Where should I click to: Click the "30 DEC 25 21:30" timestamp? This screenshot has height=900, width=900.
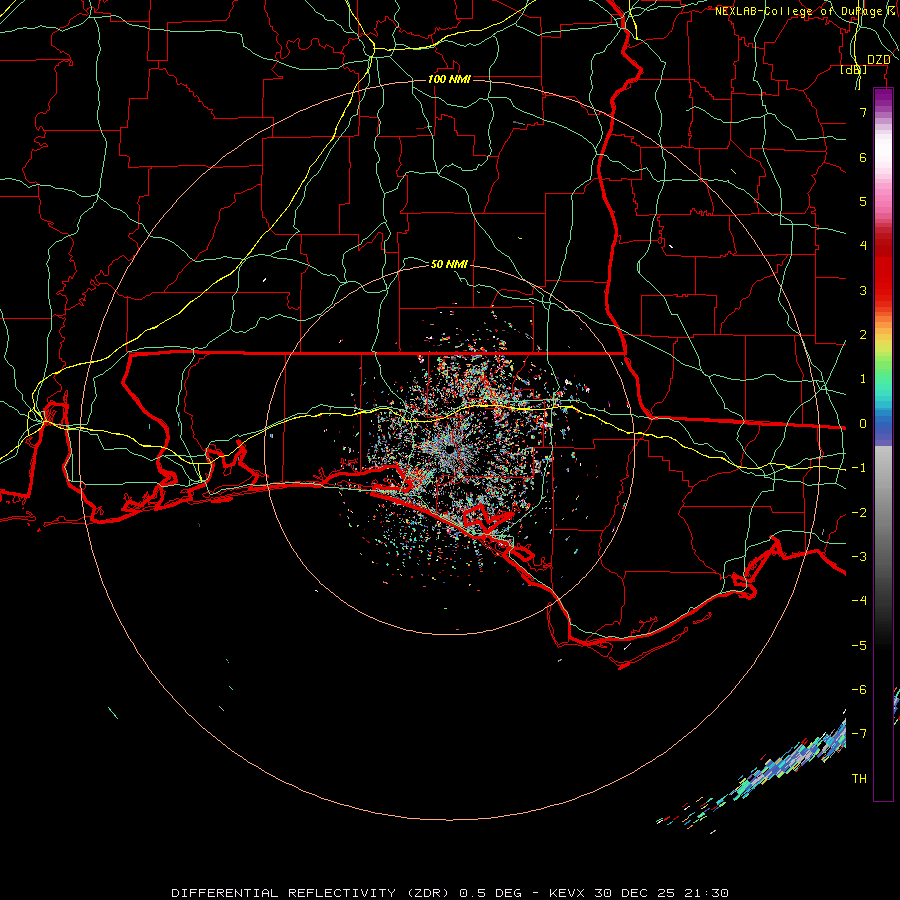661,893
